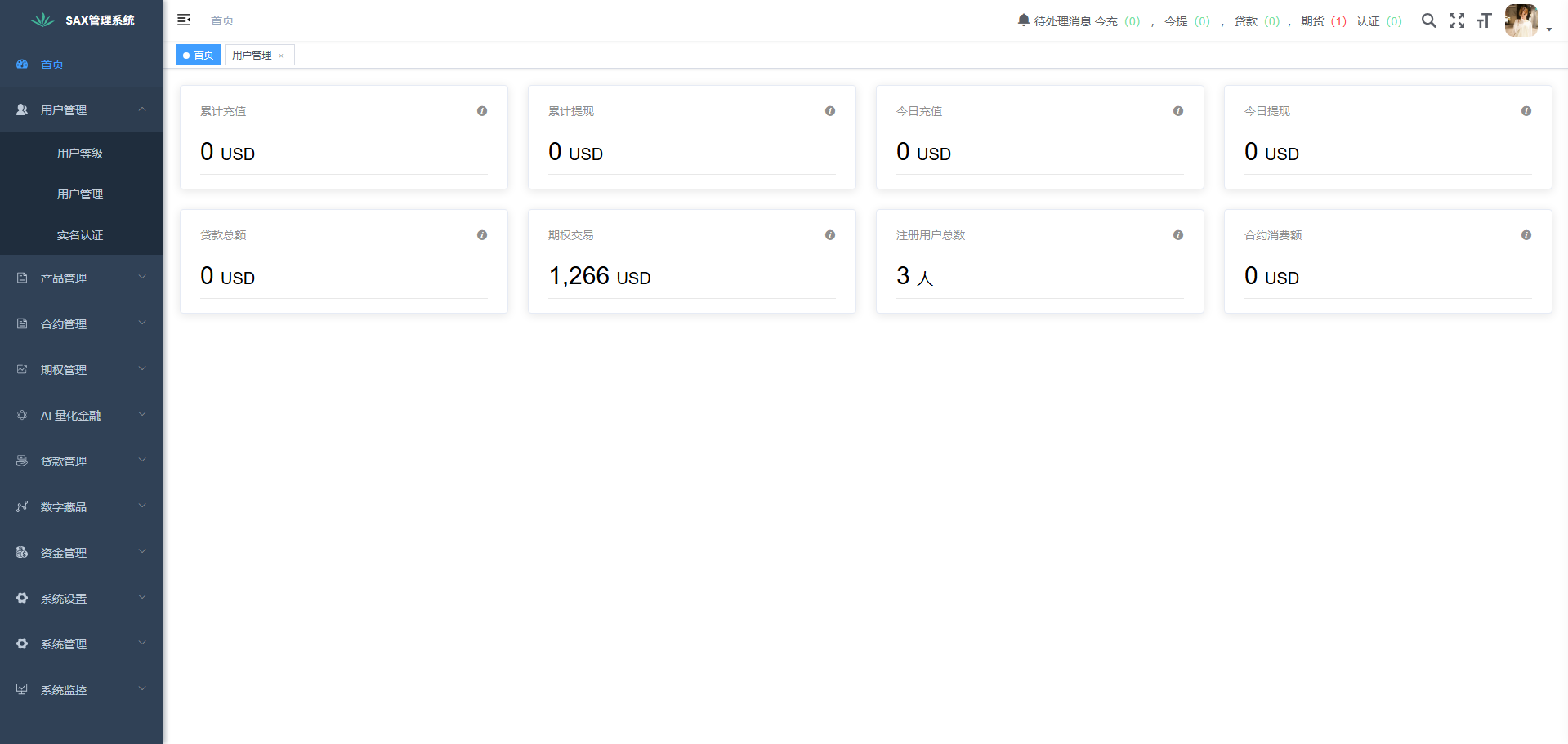This screenshot has height=744, width=1568.
Task: Click info icon on 期权交易 card
Action: tap(830, 235)
